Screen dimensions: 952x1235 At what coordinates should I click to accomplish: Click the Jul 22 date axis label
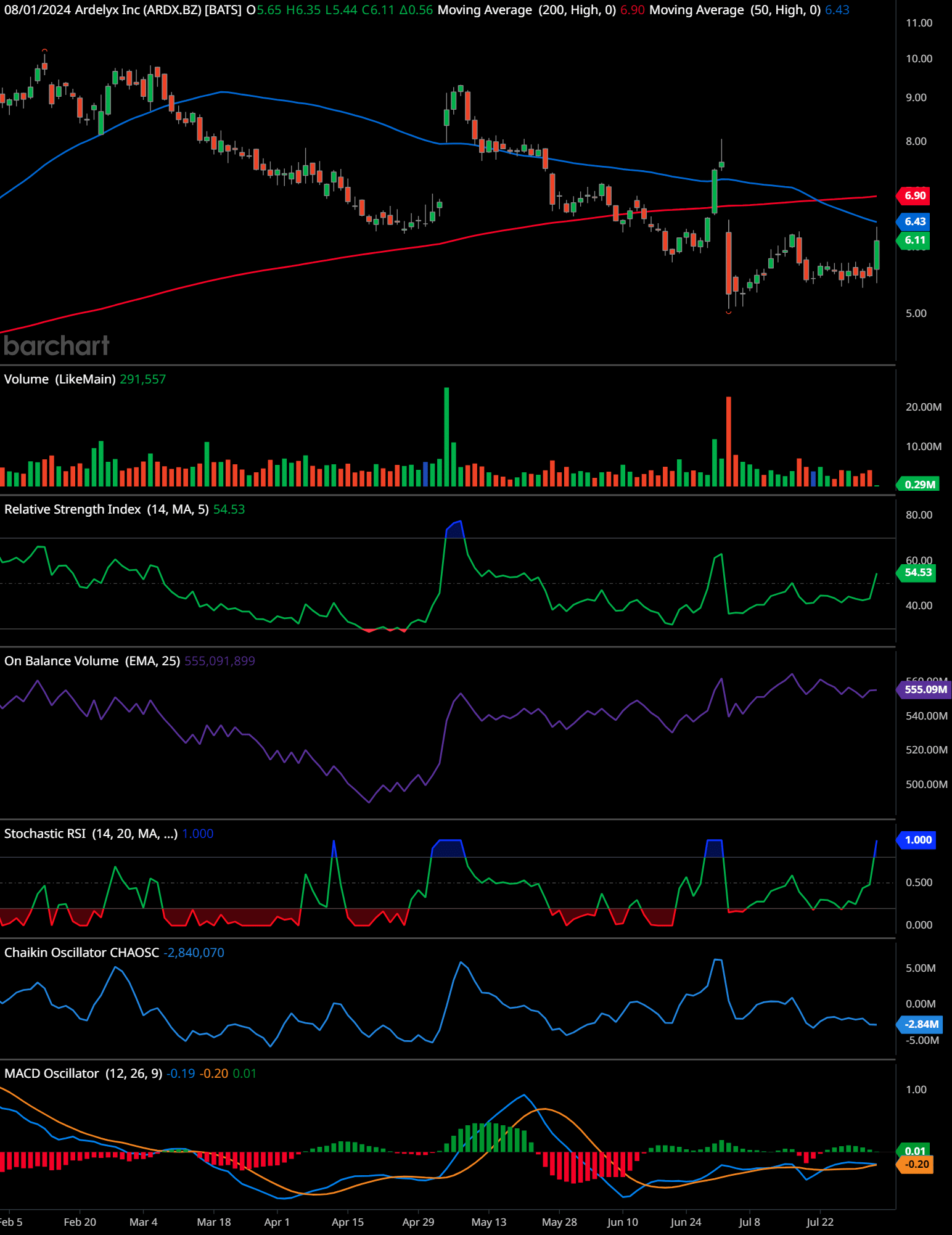[819, 1222]
